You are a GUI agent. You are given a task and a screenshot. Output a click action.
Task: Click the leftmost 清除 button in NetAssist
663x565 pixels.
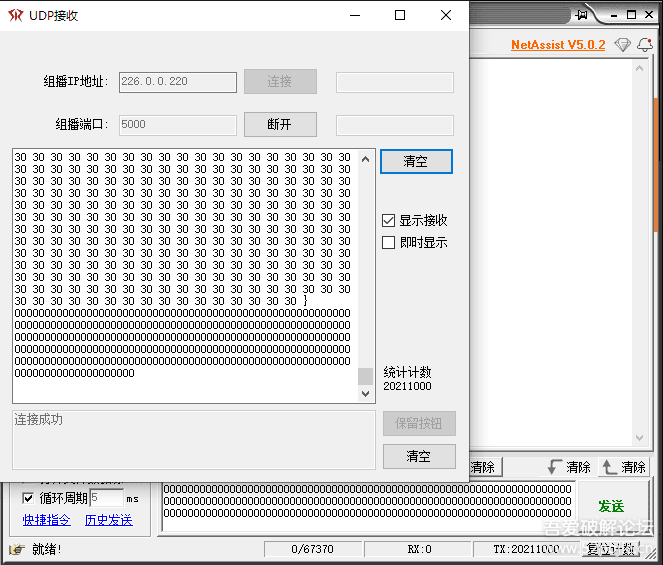(485, 467)
